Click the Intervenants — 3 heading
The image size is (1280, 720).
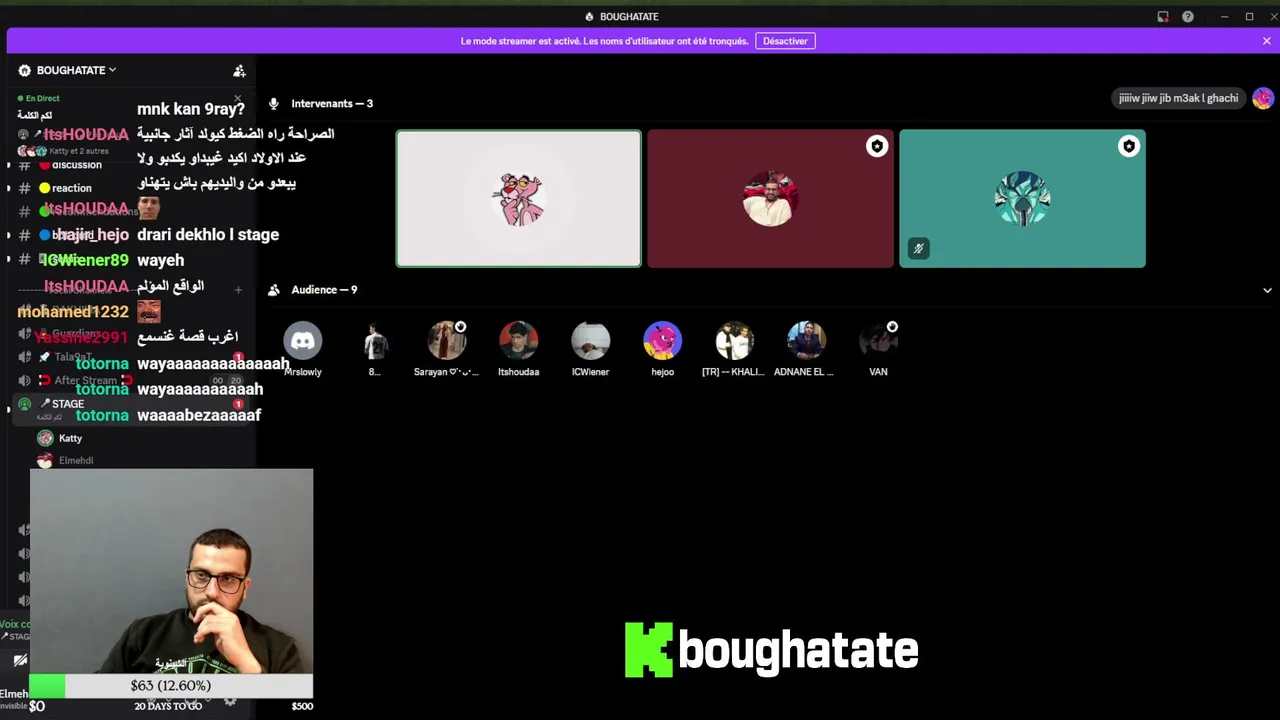coord(332,104)
